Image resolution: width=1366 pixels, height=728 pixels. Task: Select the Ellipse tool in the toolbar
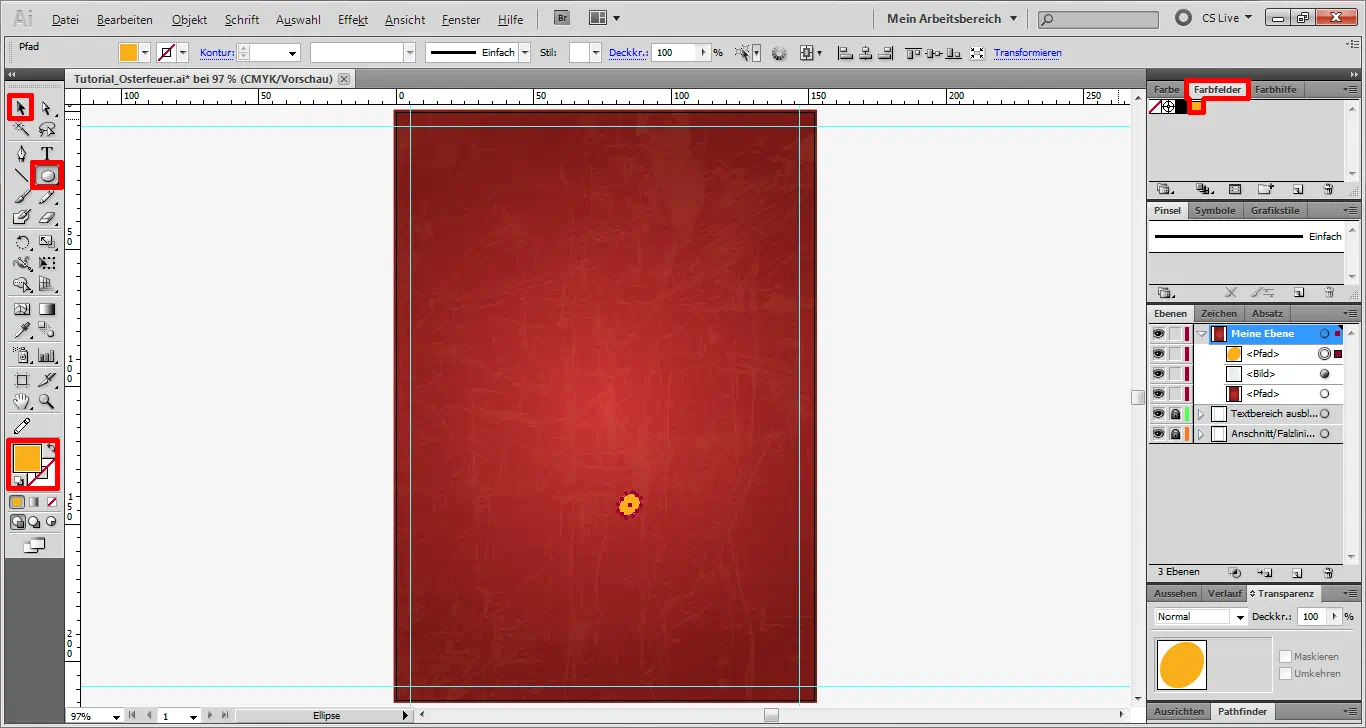pos(47,175)
